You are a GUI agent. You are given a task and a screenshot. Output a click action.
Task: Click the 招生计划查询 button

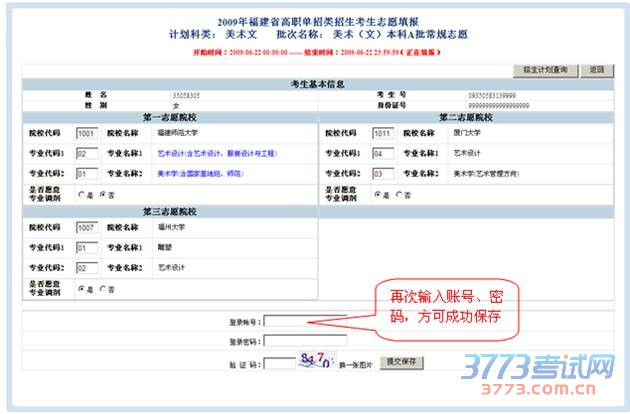[547, 70]
